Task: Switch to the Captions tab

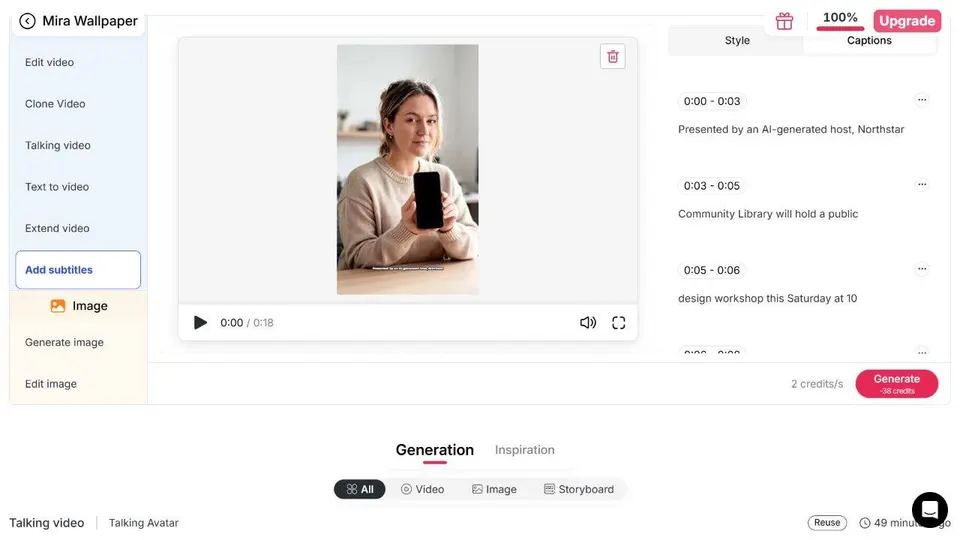Action: (x=869, y=40)
